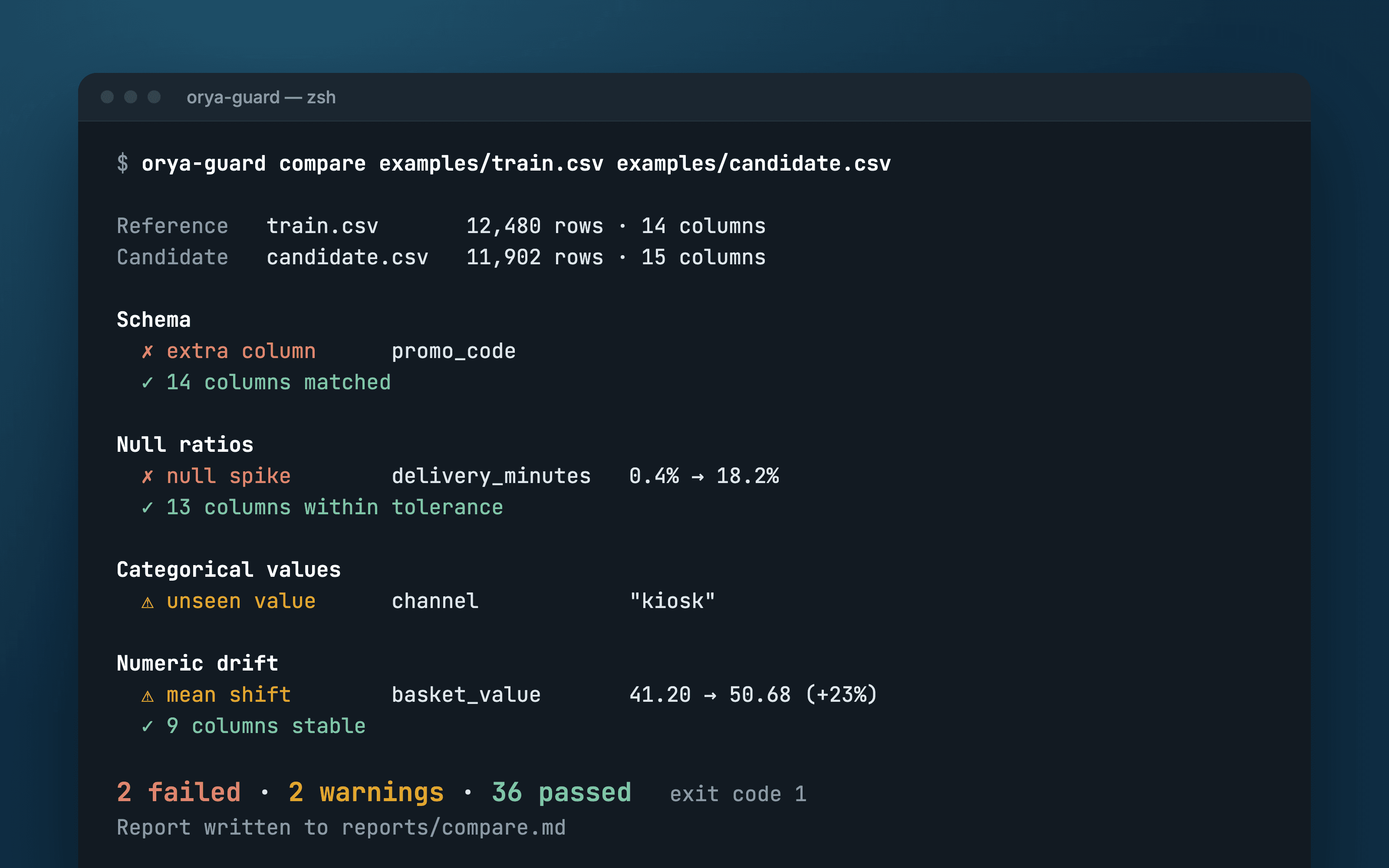Click '11,902 rows' in the Candidate row

pos(535,257)
